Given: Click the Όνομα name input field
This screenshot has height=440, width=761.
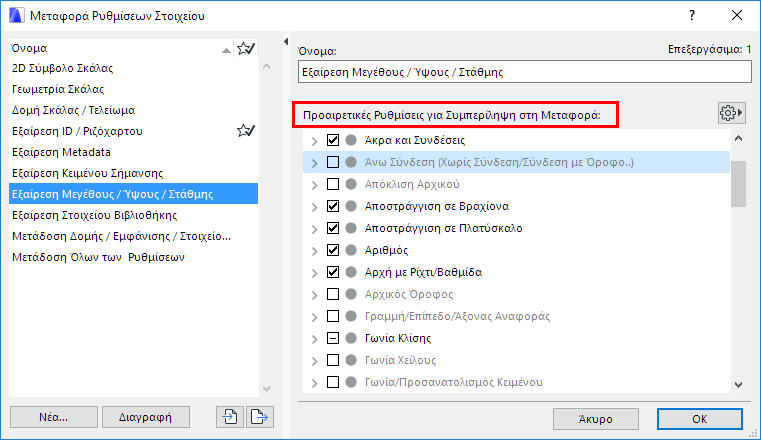Looking at the screenshot, I should 523,72.
